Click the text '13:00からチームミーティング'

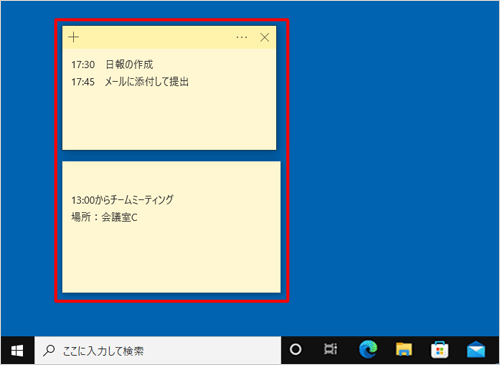(x=122, y=200)
